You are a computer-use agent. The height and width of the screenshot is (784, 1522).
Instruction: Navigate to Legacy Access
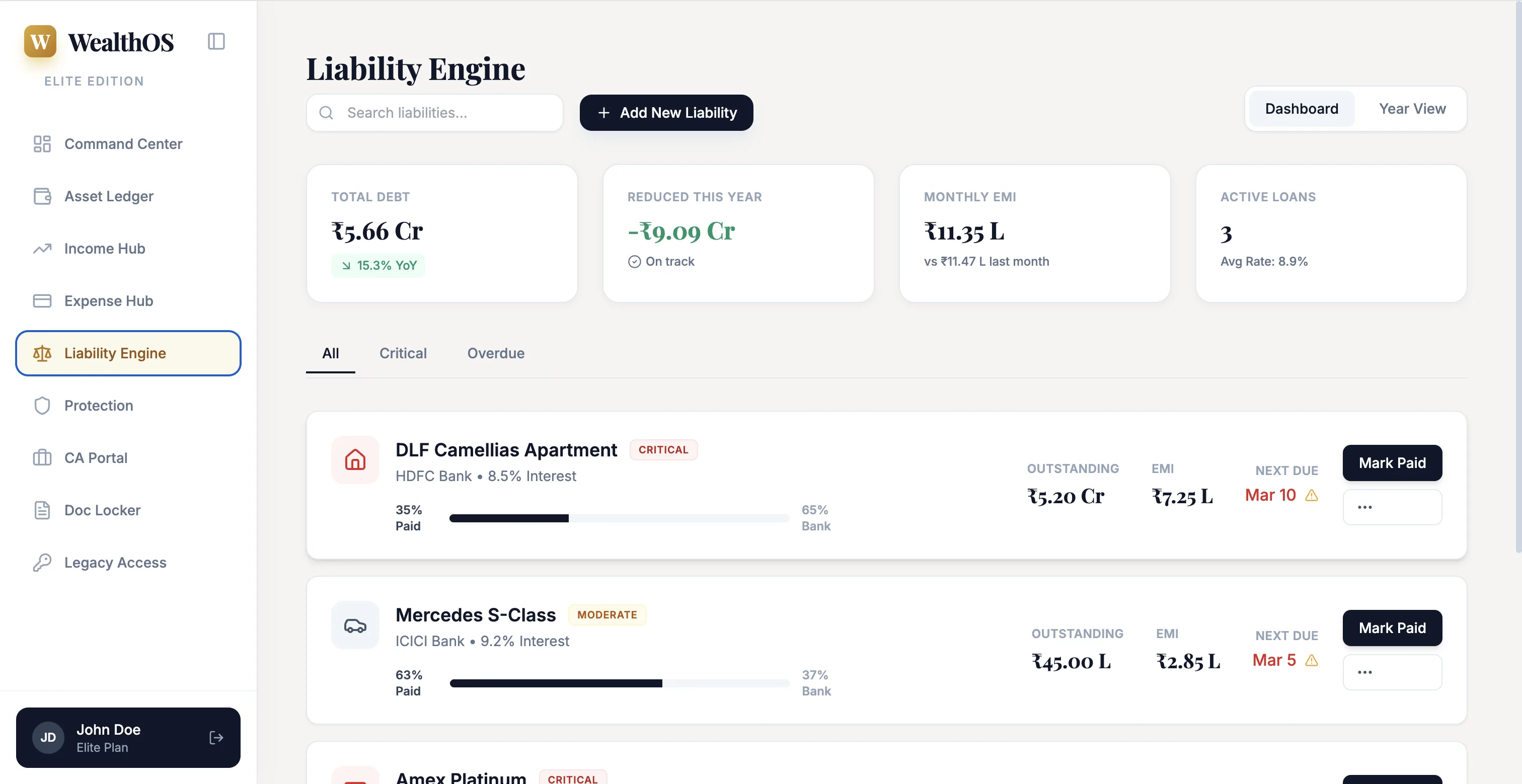[128, 563]
